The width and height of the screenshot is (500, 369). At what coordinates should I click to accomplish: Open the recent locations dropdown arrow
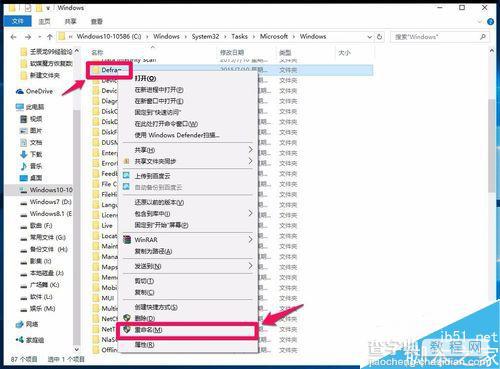click(39, 37)
